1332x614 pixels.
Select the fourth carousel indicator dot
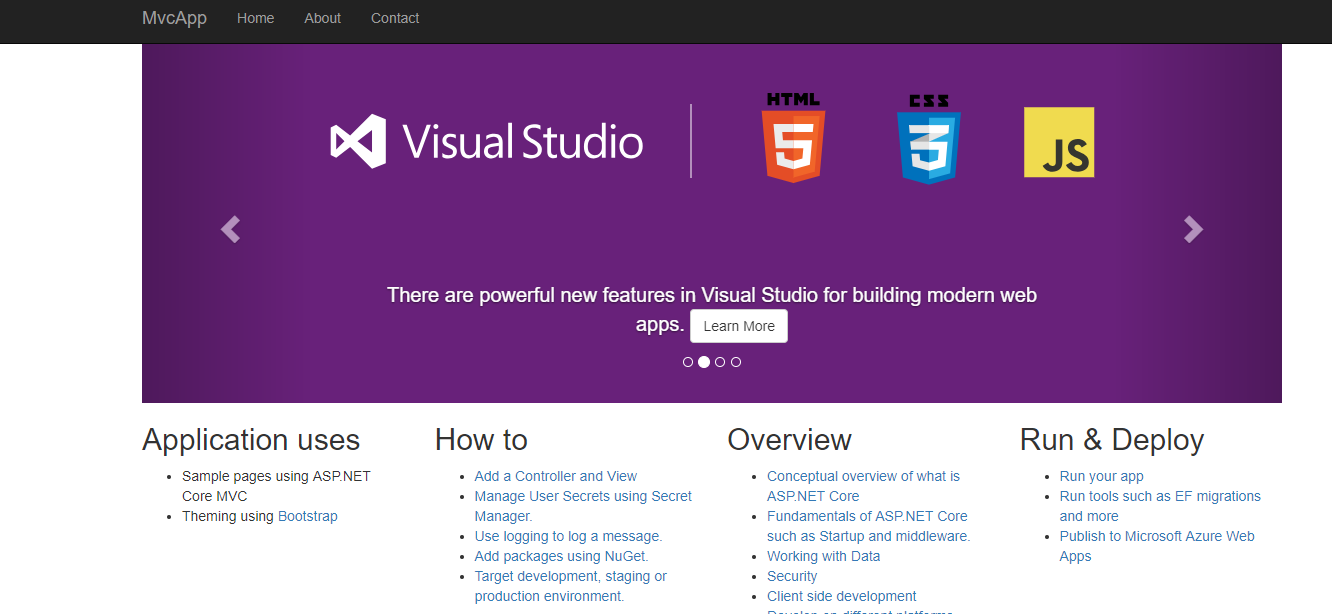[x=736, y=362]
